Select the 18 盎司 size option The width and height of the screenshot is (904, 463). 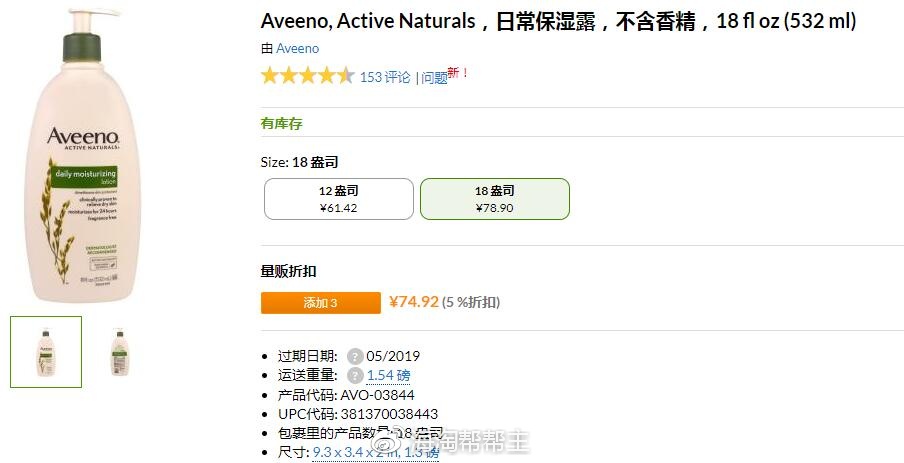[495, 199]
